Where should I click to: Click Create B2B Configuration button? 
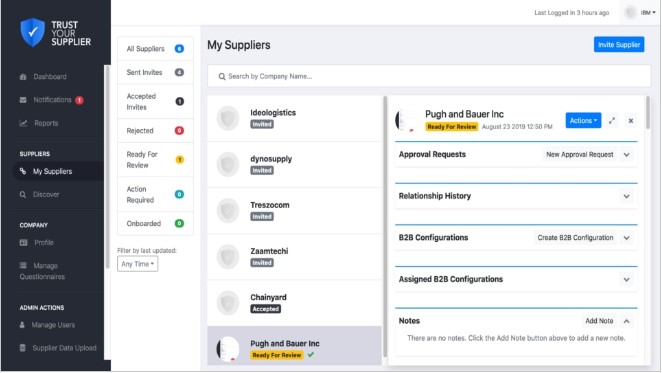(x=575, y=238)
